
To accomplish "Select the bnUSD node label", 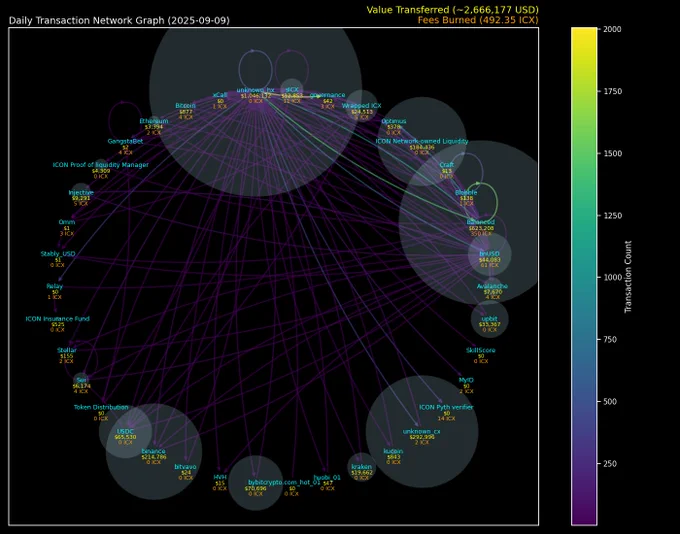I will pyautogui.click(x=489, y=254).
